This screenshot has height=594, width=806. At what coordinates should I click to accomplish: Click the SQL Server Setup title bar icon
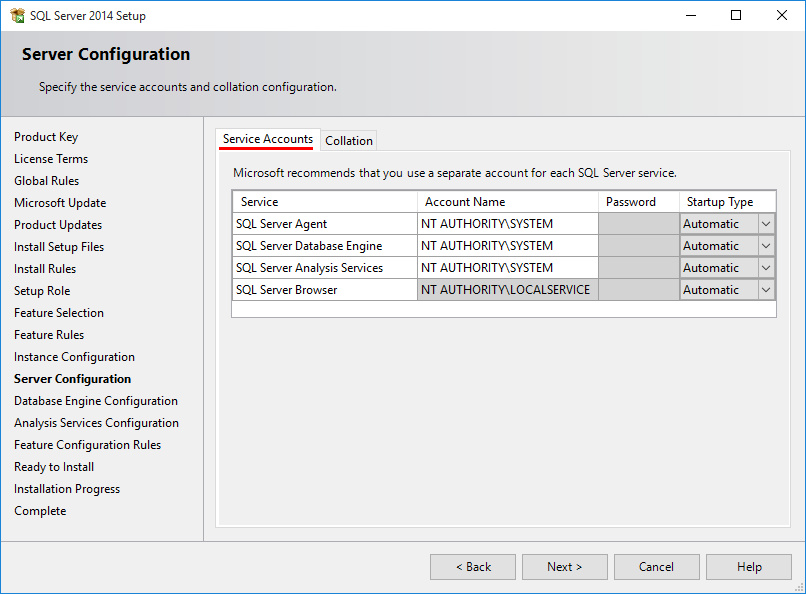coord(17,15)
